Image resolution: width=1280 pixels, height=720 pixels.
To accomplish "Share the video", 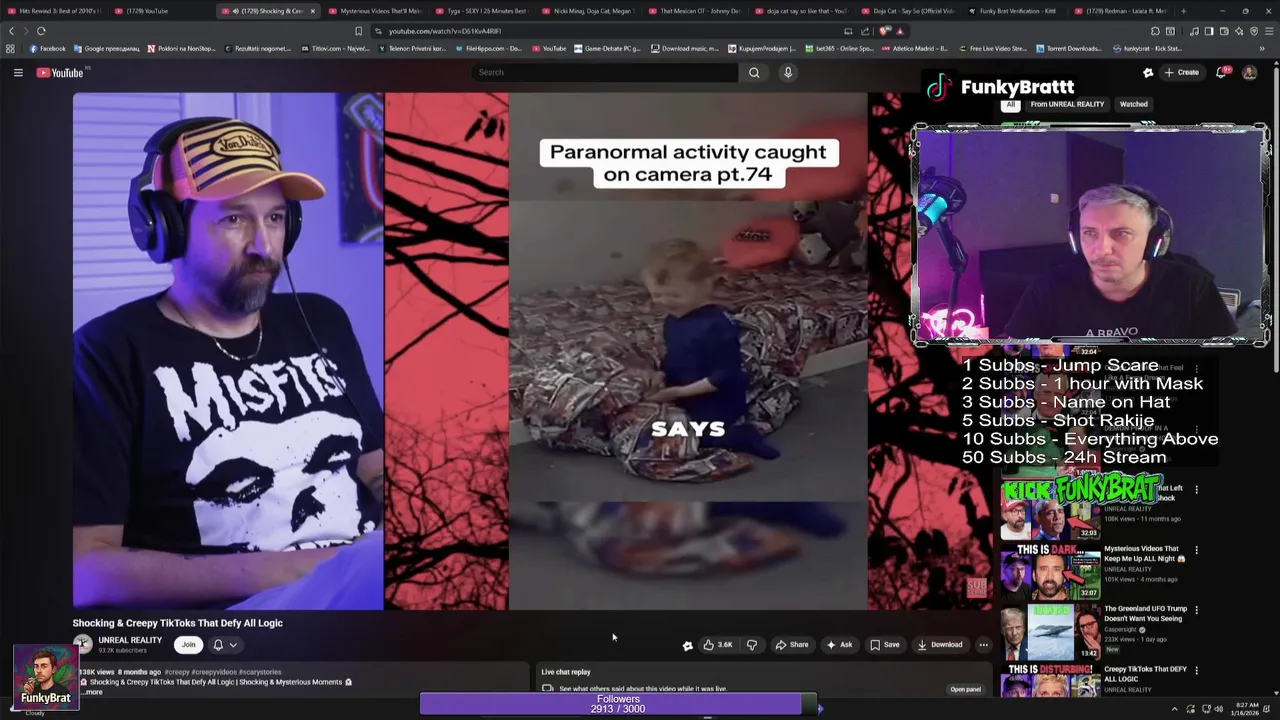I will click(x=792, y=645).
